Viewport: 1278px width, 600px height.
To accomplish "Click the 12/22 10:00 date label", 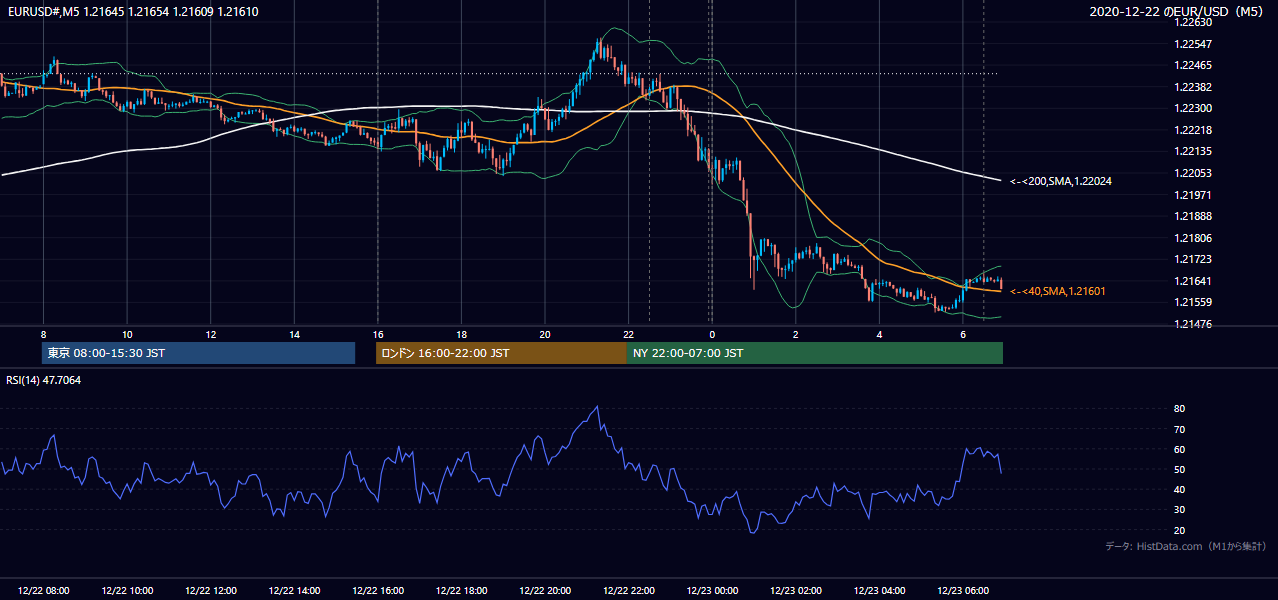I will tap(127, 591).
